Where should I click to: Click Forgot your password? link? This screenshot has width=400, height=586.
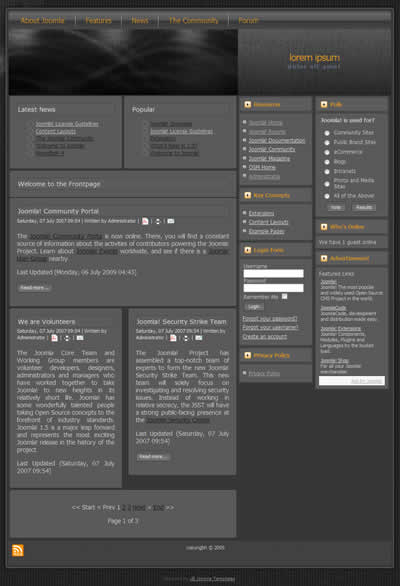270,319
